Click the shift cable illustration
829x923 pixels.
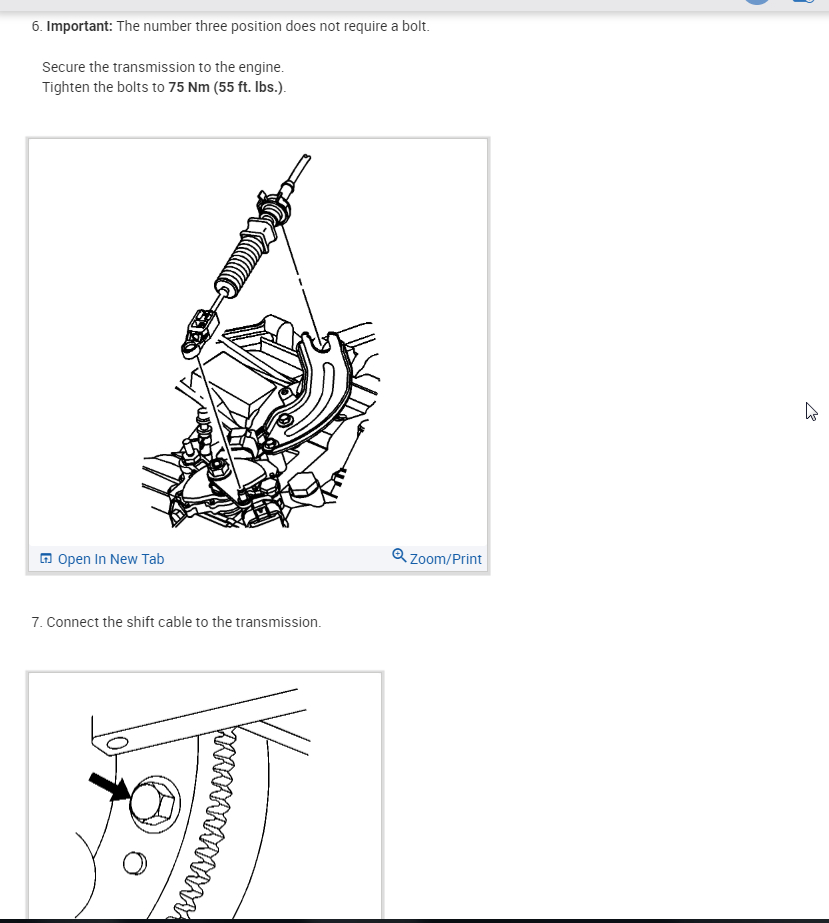coord(258,342)
